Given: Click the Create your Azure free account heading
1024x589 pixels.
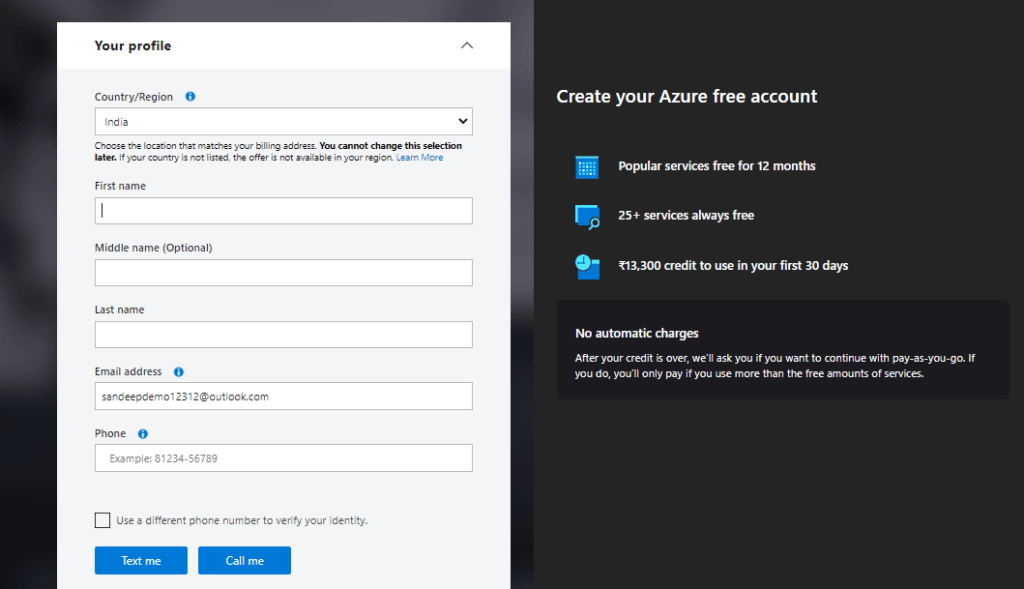Looking at the screenshot, I should [x=686, y=97].
